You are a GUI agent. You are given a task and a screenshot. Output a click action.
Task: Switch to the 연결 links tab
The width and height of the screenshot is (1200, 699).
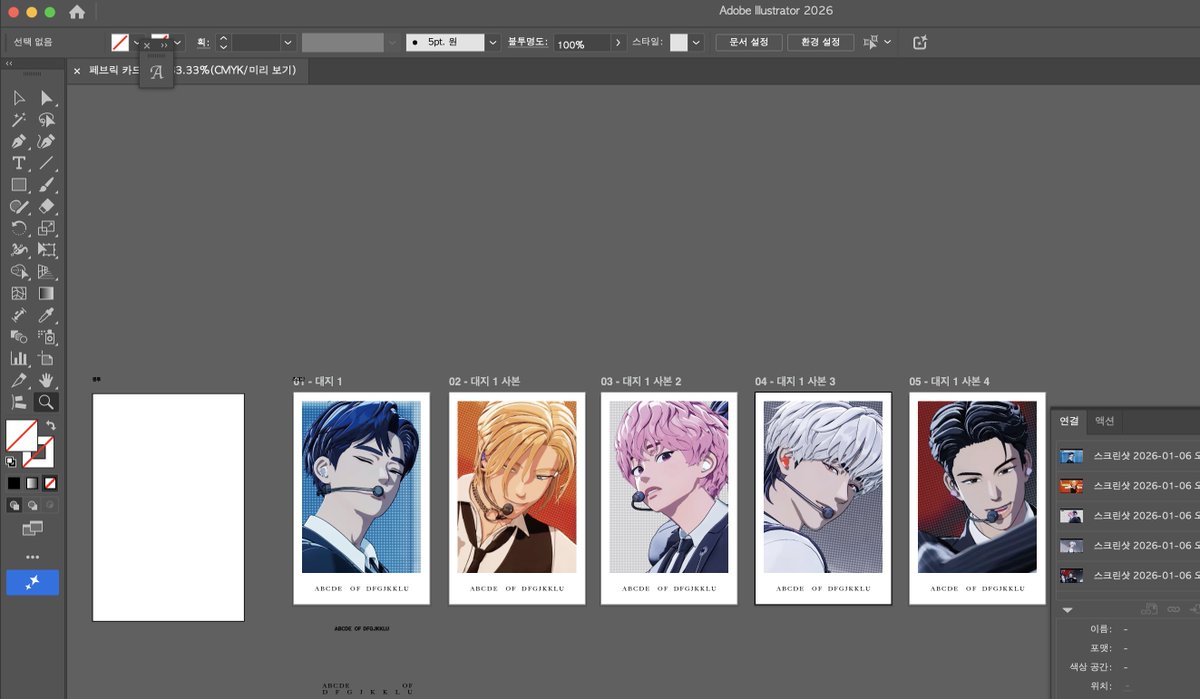click(1069, 421)
